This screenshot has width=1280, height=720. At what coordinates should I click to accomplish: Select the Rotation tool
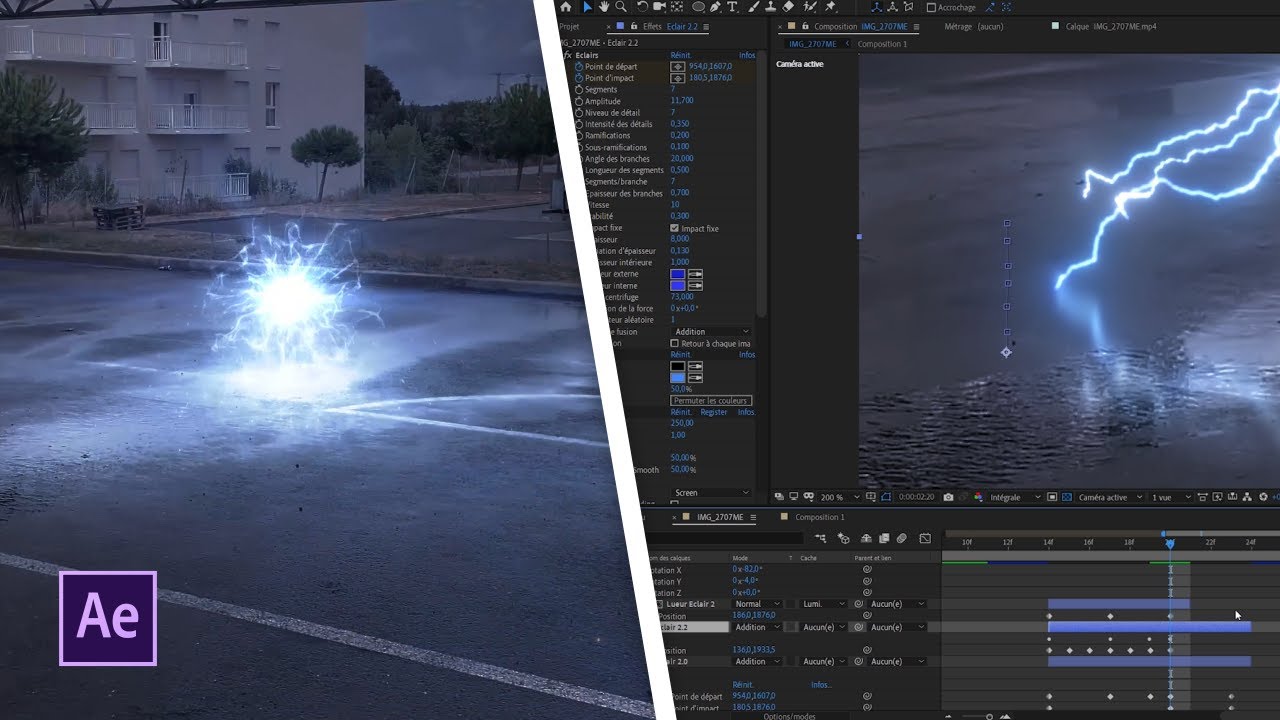click(x=642, y=7)
